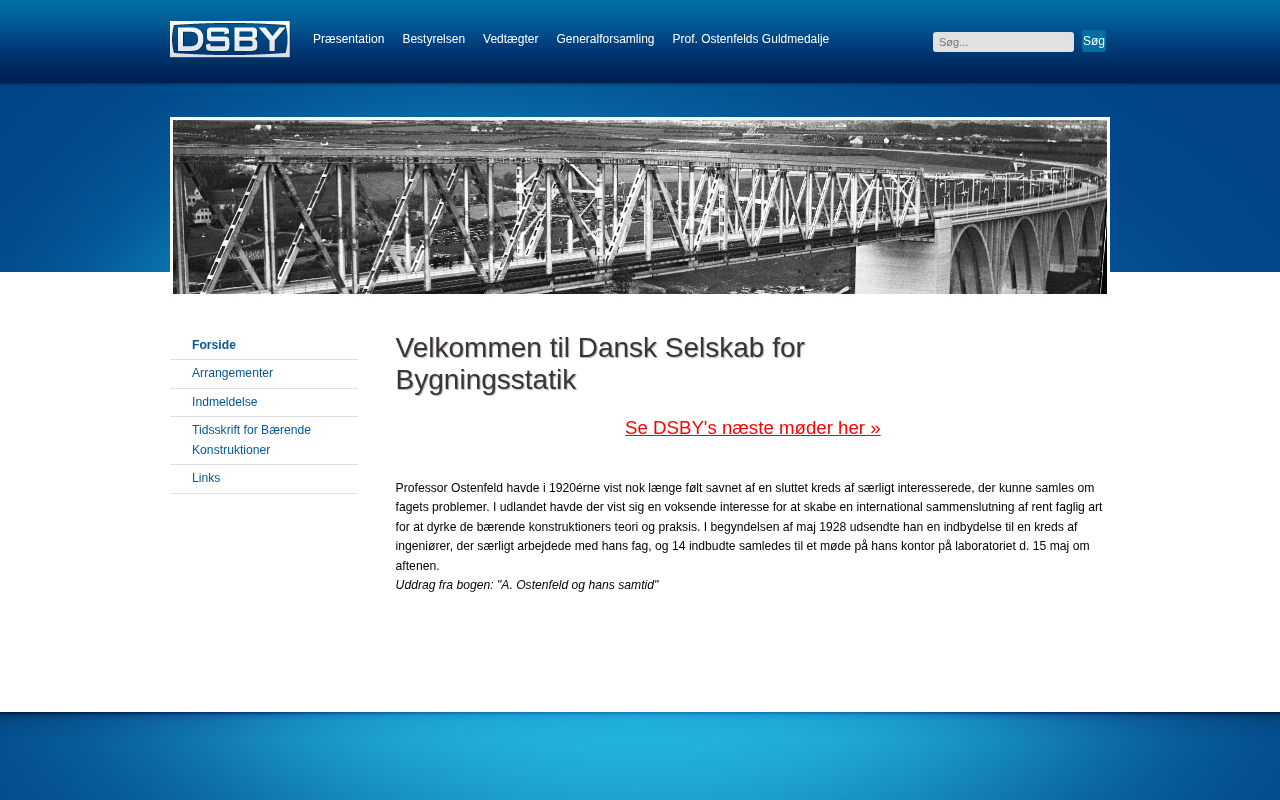Click the blue footer area
Viewport: 1280px width, 800px height.
[x=640, y=760]
